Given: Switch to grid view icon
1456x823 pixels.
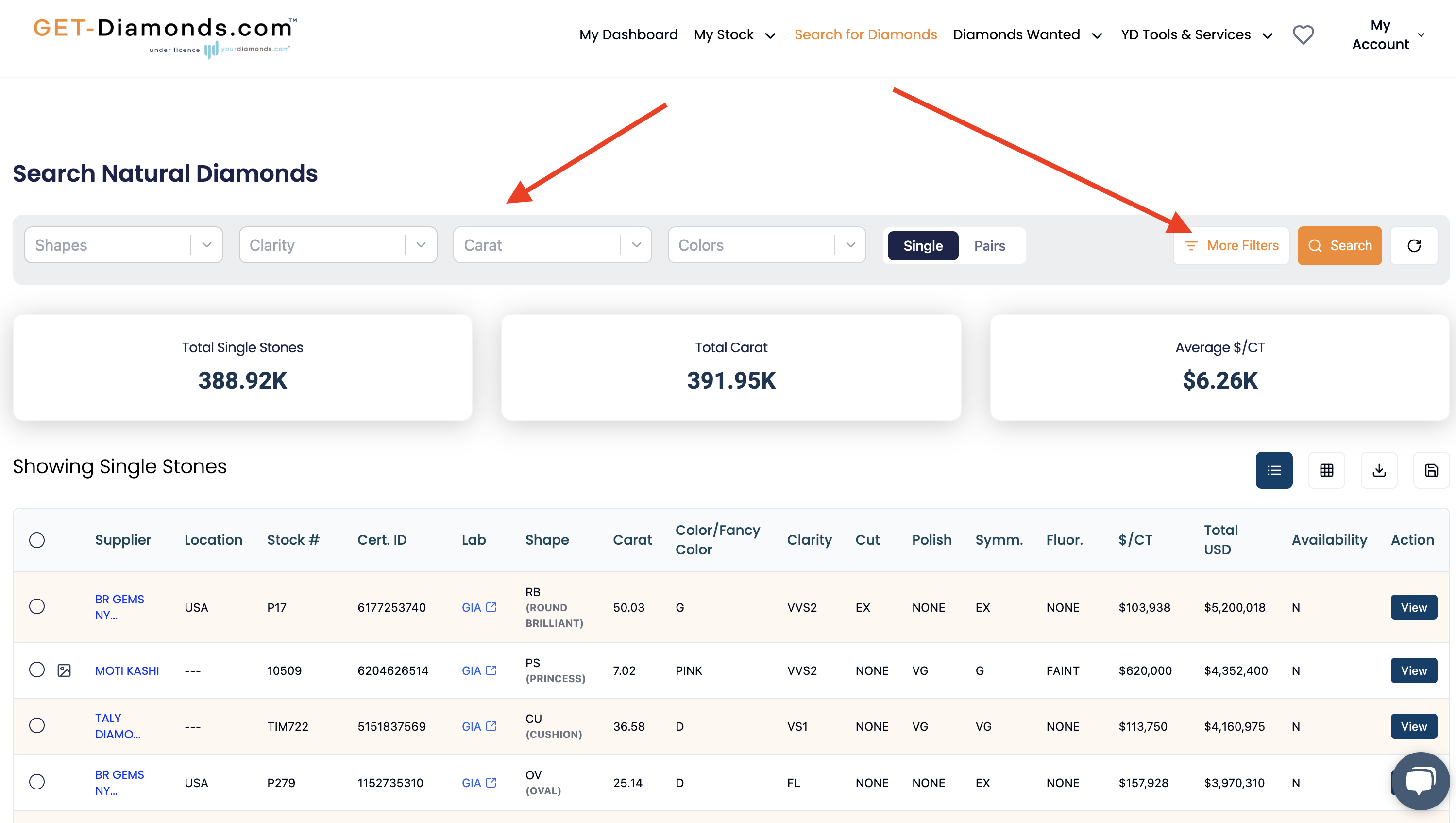Looking at the screenshot, I should [x=1326, y=470].
